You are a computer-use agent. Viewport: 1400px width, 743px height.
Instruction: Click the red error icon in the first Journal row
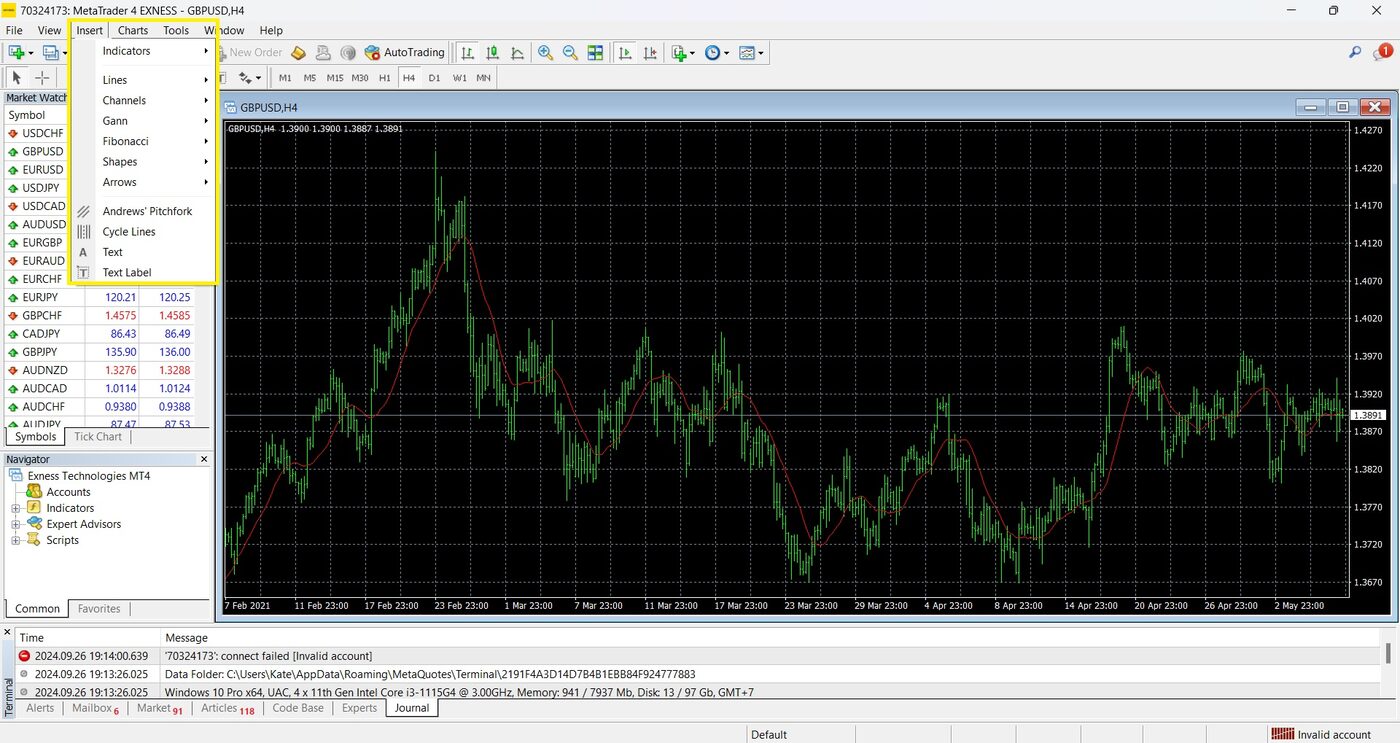click(25, 656)
